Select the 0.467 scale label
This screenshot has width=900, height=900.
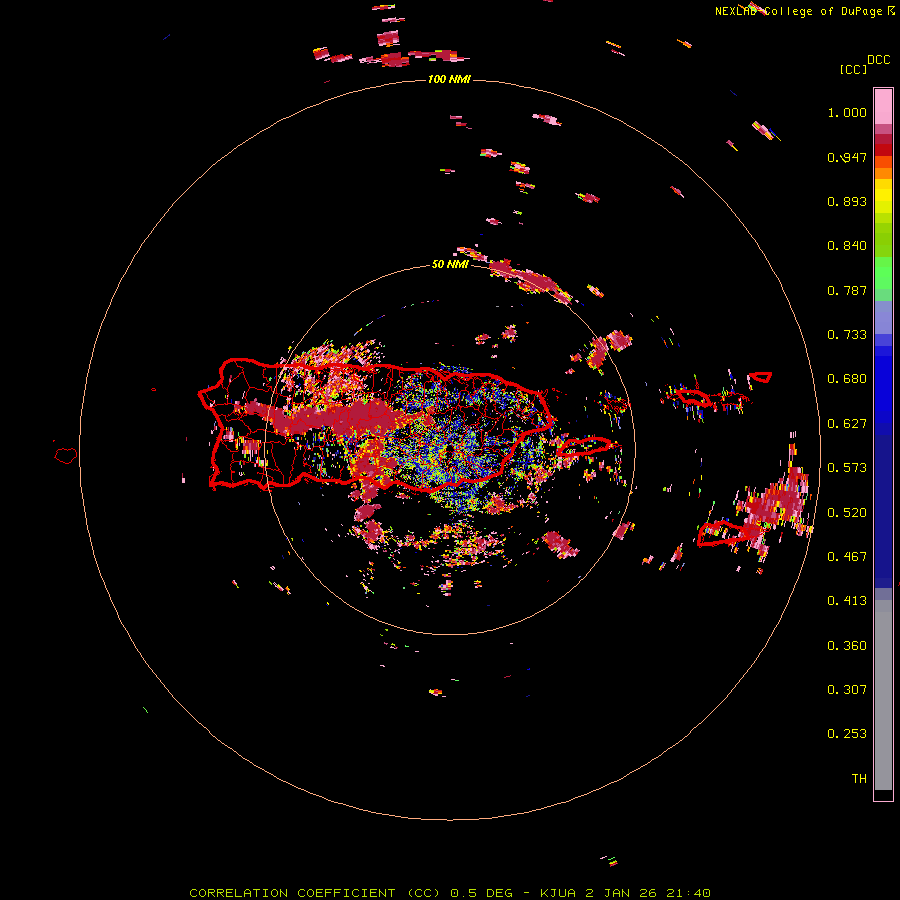847,557
